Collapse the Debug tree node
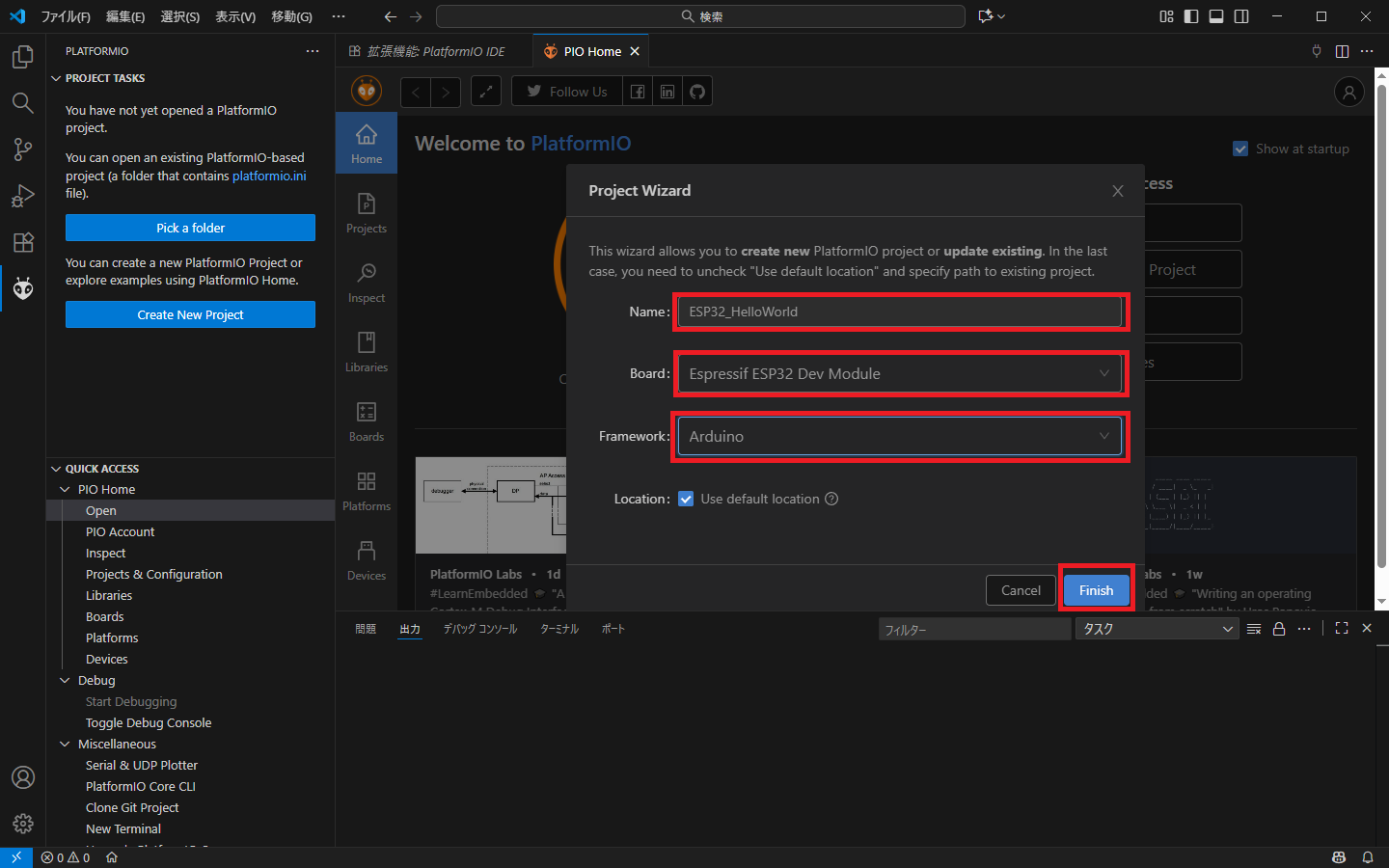1389x868 pixels. coord(66,681)
